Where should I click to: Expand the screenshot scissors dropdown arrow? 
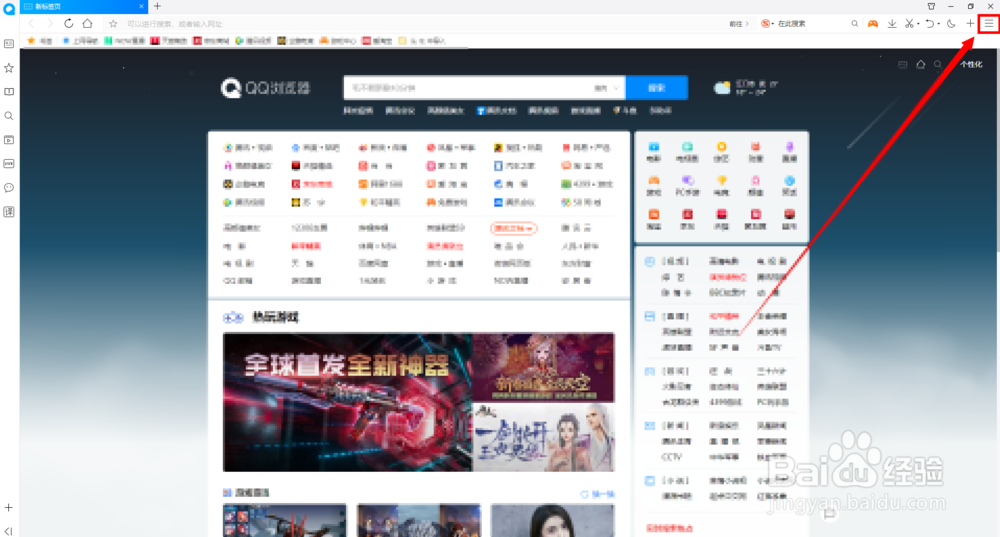point(918,24)
